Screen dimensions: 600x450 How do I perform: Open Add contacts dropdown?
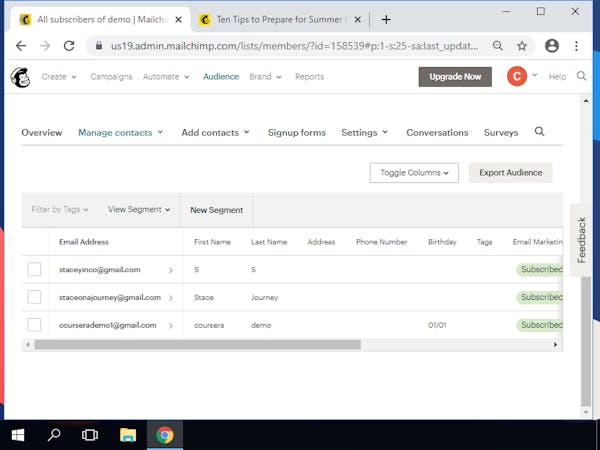(215, 132)
